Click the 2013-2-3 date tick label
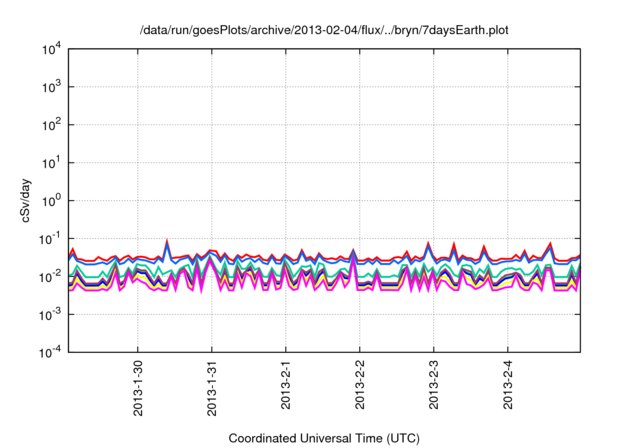This screenshot has width=640, height=448. tap(433, 385)
